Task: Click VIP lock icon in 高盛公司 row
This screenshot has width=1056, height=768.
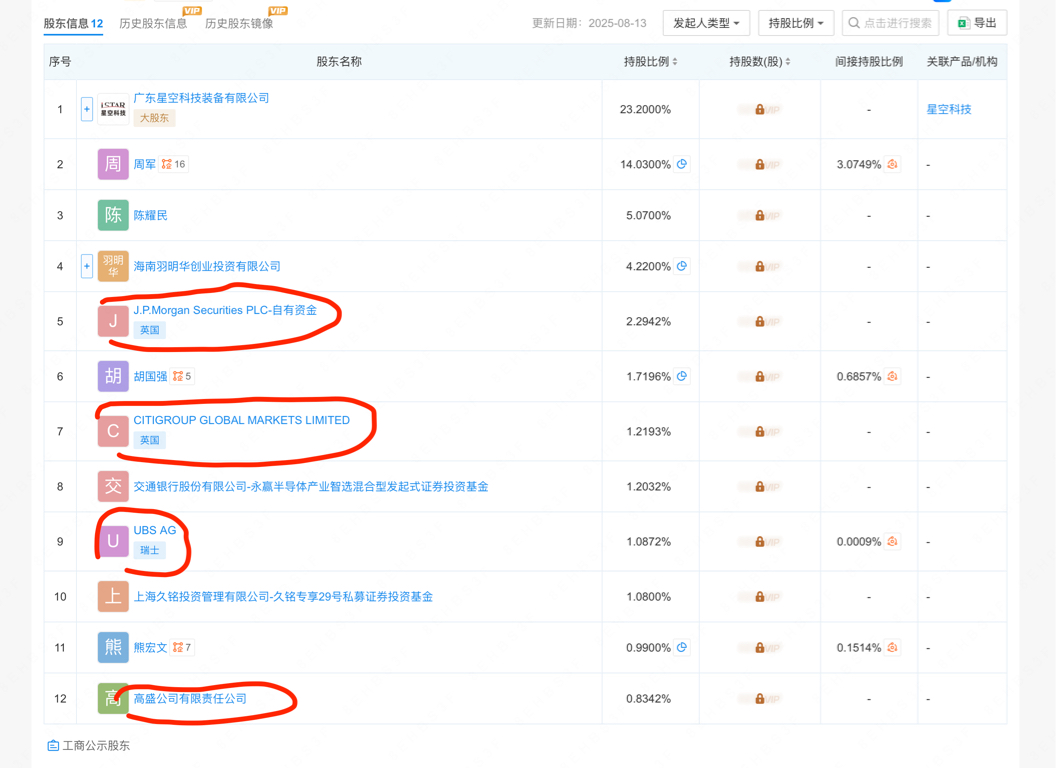Action: click(x=760, y=699)
